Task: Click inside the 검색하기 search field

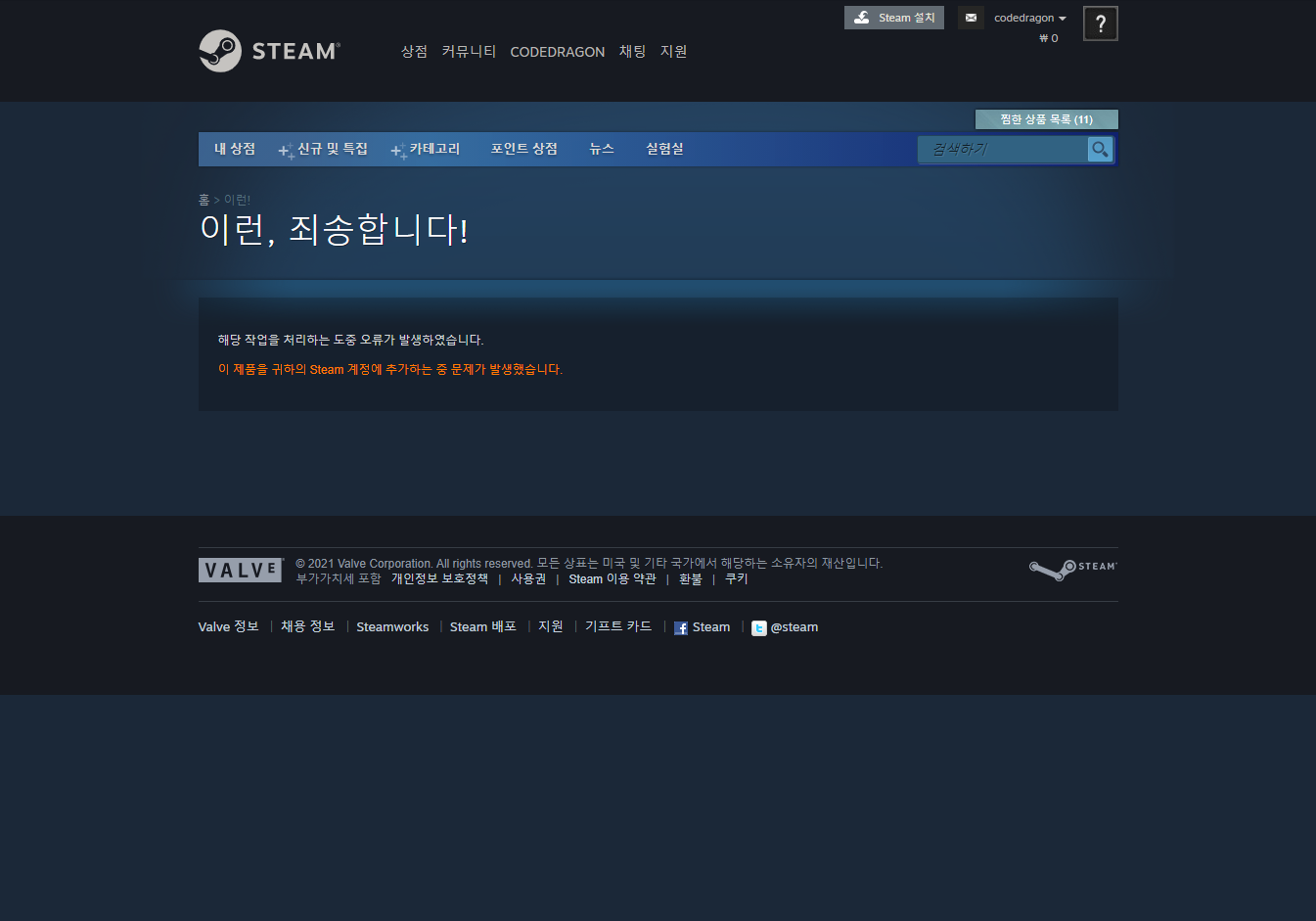Action: (1003, 149)
